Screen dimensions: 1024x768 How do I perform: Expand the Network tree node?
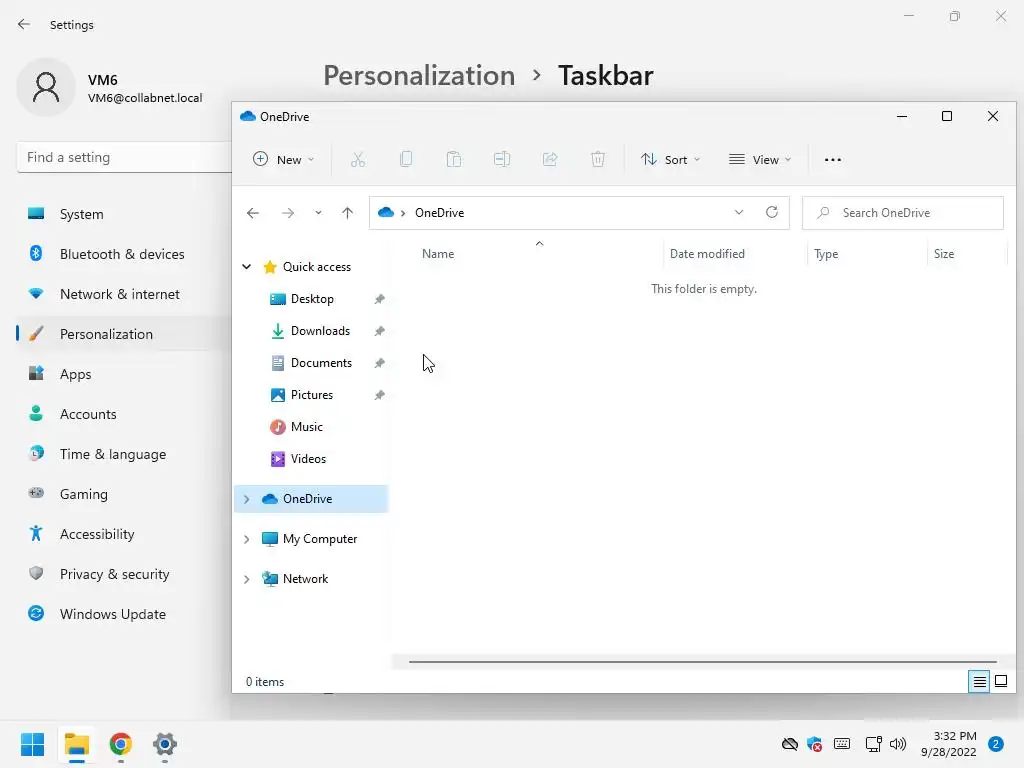coord(247,579)
